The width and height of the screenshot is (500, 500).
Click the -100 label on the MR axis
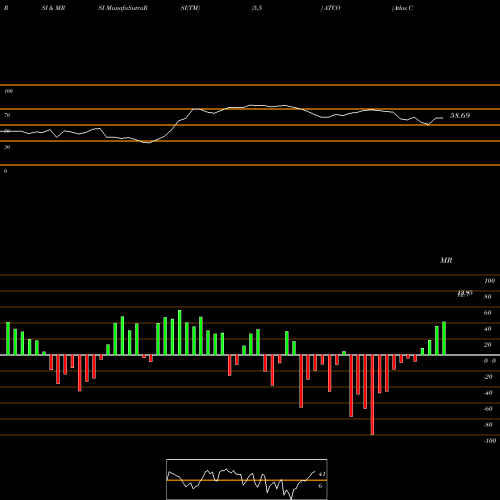(x=490, y=441)
